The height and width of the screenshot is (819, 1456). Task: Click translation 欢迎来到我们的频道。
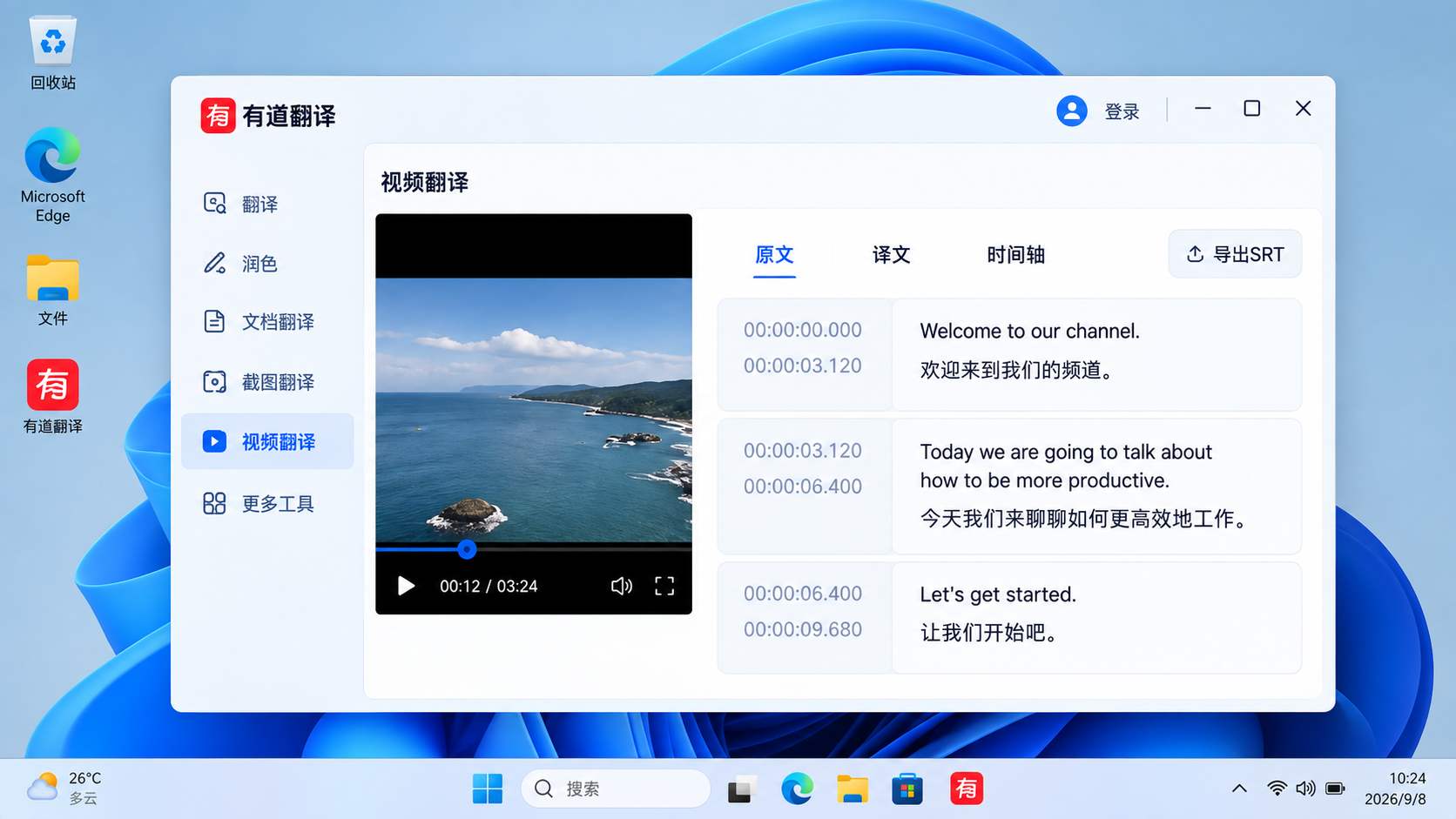pos(1017,370)
